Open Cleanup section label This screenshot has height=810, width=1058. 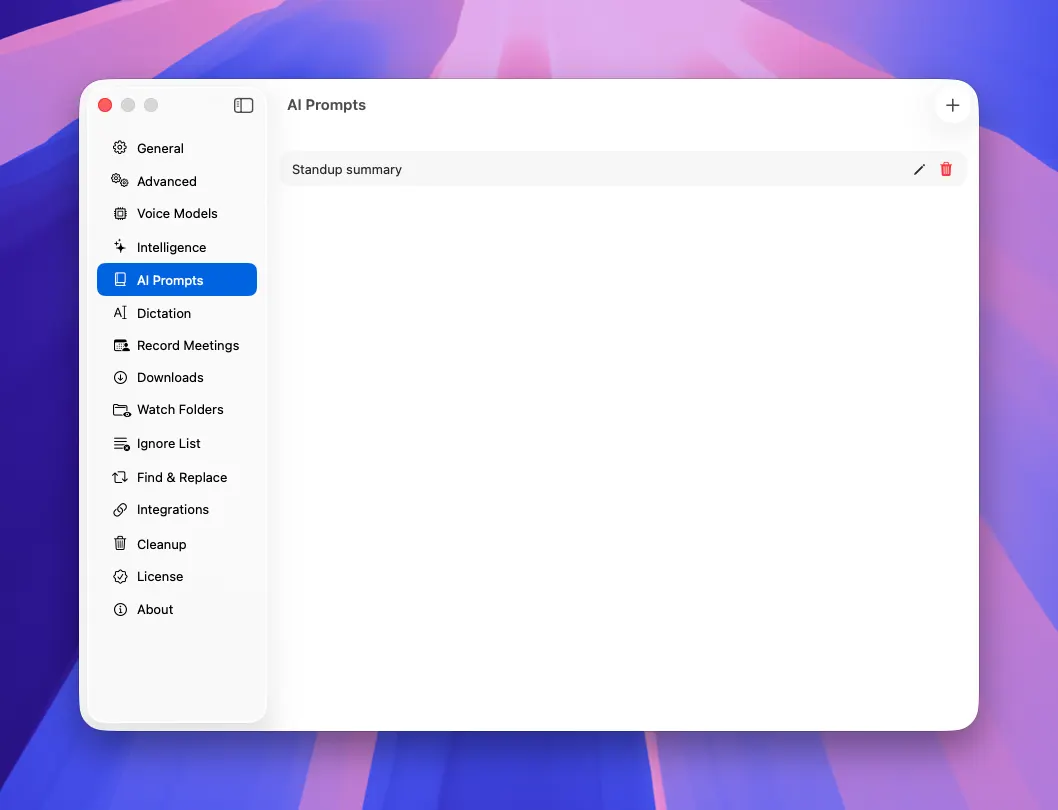(x=161, y=544)
